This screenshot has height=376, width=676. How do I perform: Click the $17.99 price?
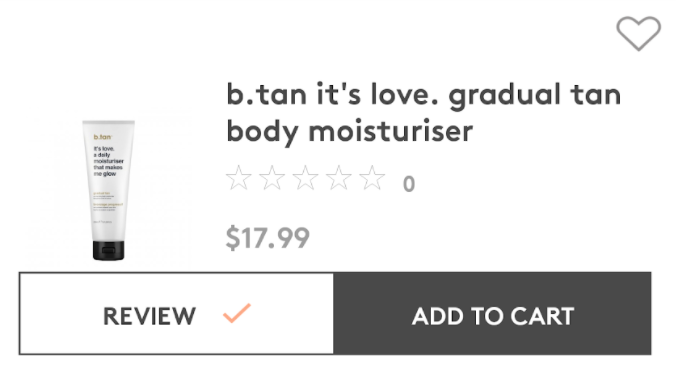[268, 238]
